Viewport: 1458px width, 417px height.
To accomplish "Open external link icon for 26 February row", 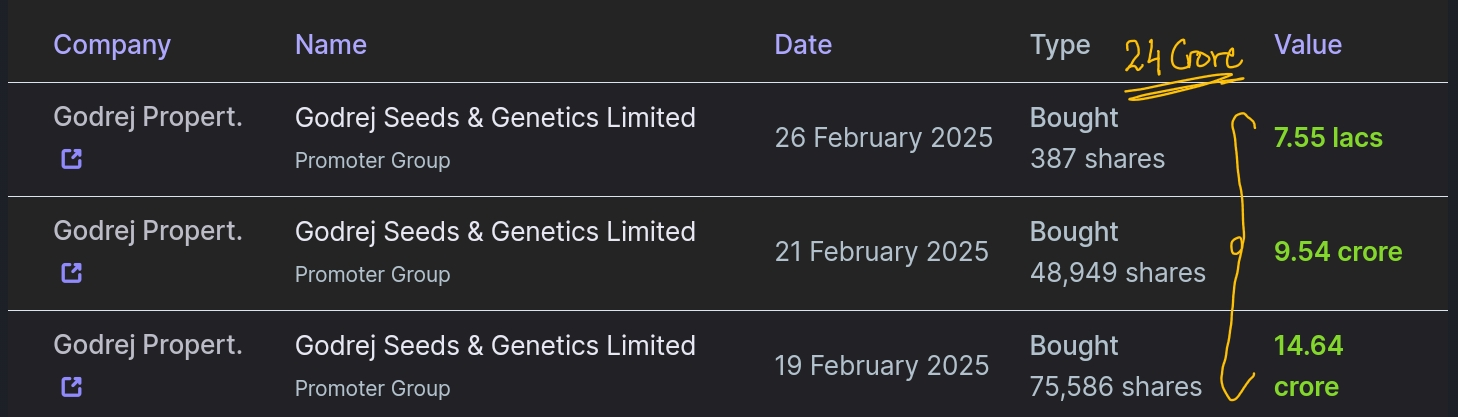I will [x=71, y=159].
